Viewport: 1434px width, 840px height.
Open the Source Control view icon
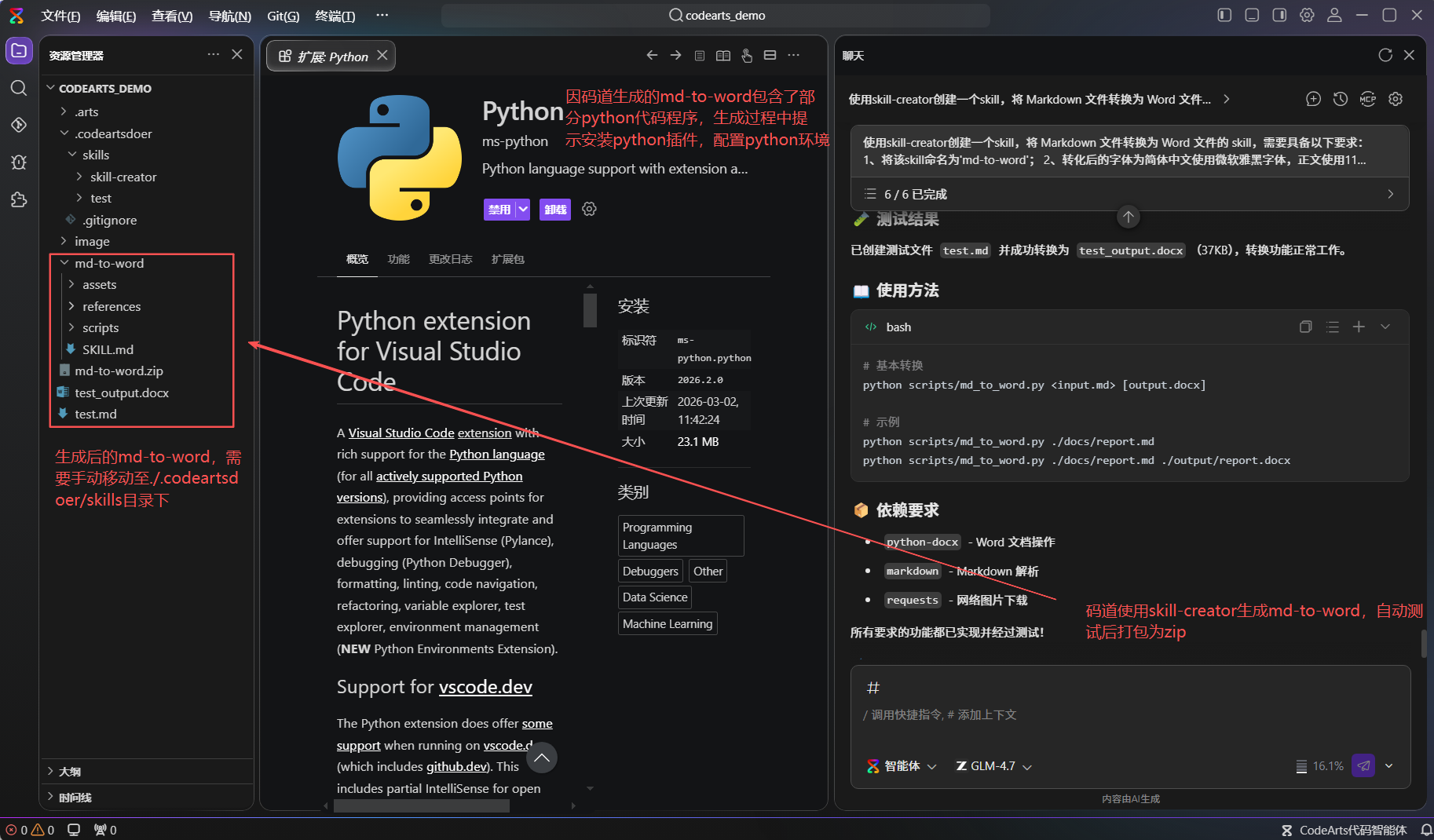click(19, 125)
